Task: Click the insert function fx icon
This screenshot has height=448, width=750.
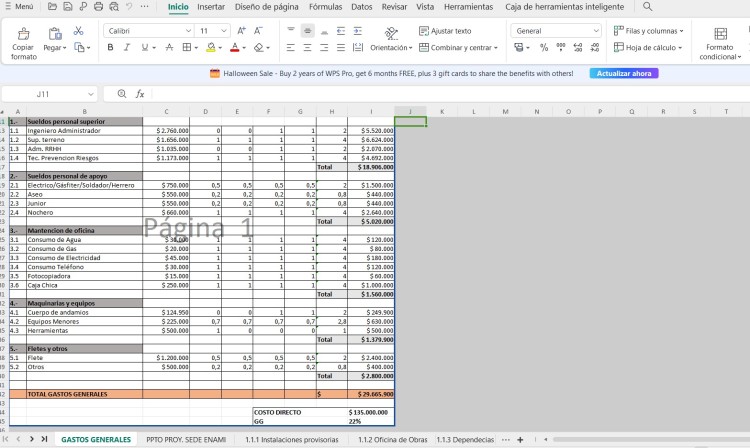Action: tap(140, 94)
